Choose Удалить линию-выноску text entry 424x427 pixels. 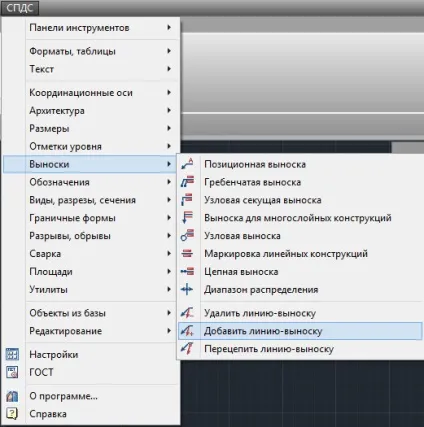click(260, 313)
